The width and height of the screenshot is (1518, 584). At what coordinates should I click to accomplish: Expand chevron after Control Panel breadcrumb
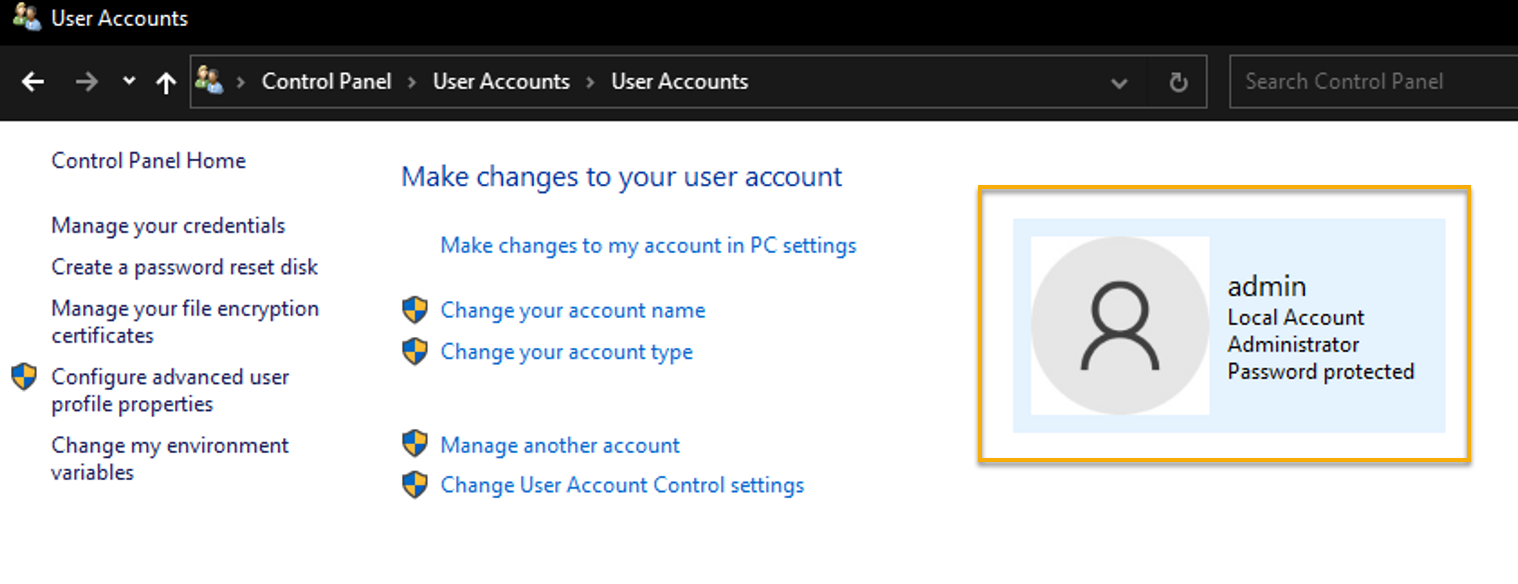[x=412, y=82]
